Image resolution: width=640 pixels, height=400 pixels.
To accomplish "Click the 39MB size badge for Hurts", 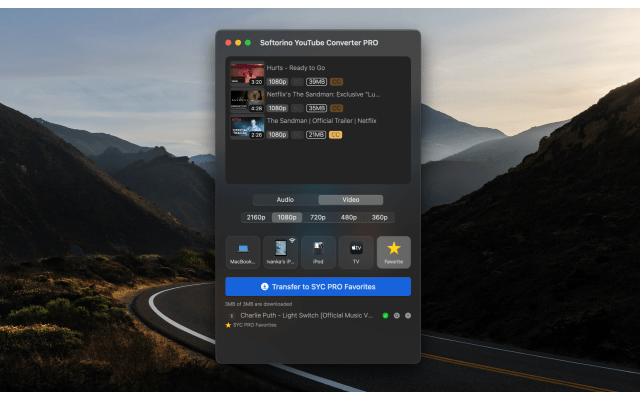I will [316, 82].
